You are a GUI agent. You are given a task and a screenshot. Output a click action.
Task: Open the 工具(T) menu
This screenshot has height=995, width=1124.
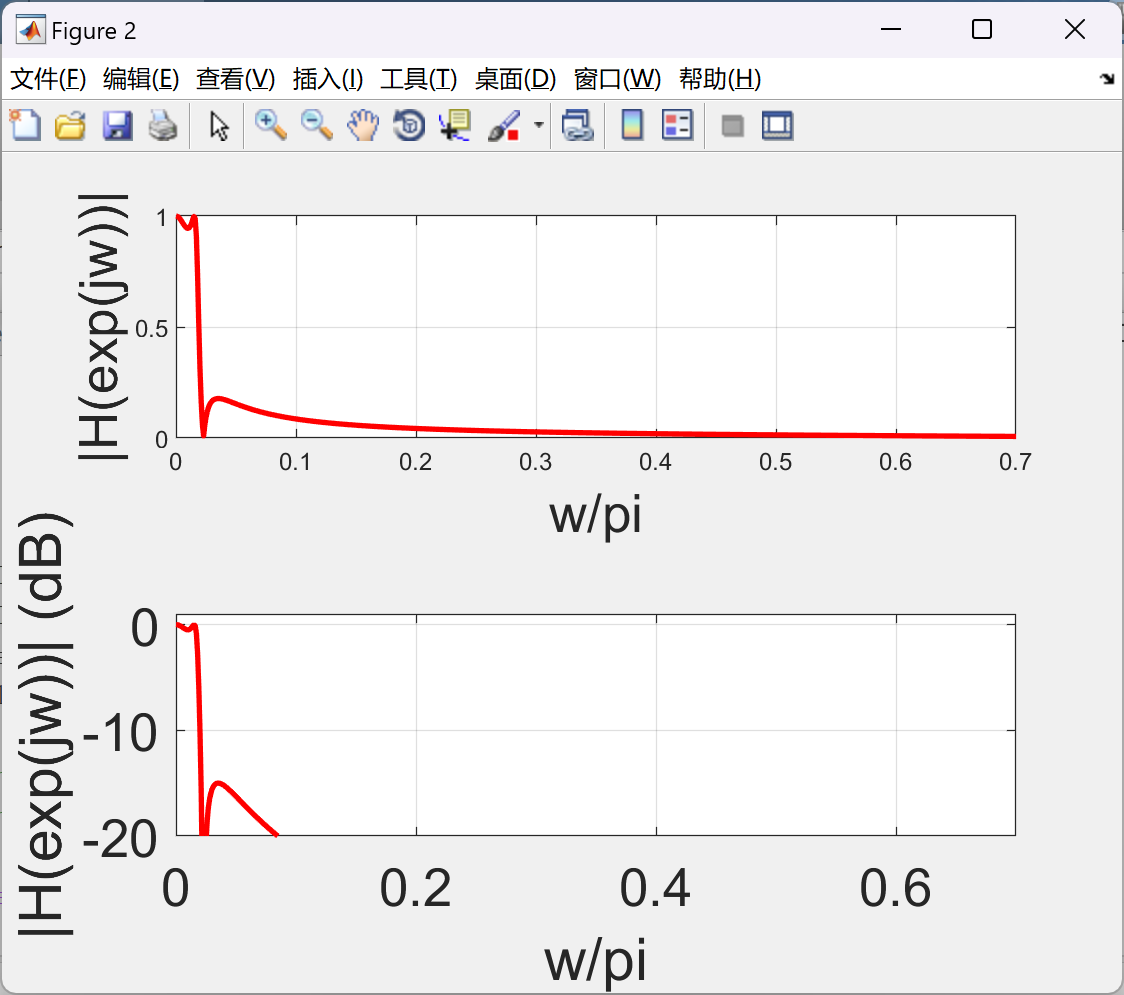click(x=419, y=79)
